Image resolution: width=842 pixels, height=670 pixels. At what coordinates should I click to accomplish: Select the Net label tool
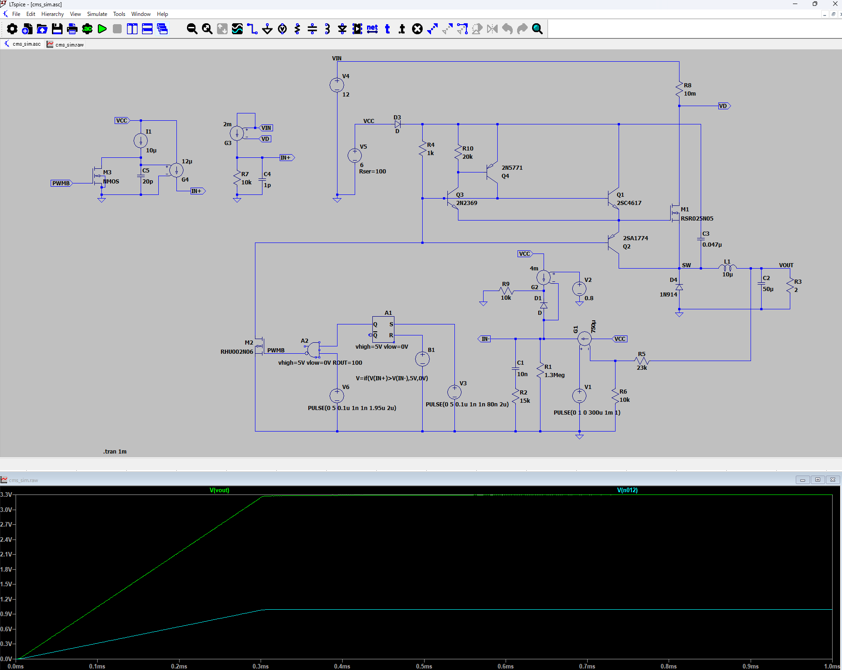click(x=372, y=29)
